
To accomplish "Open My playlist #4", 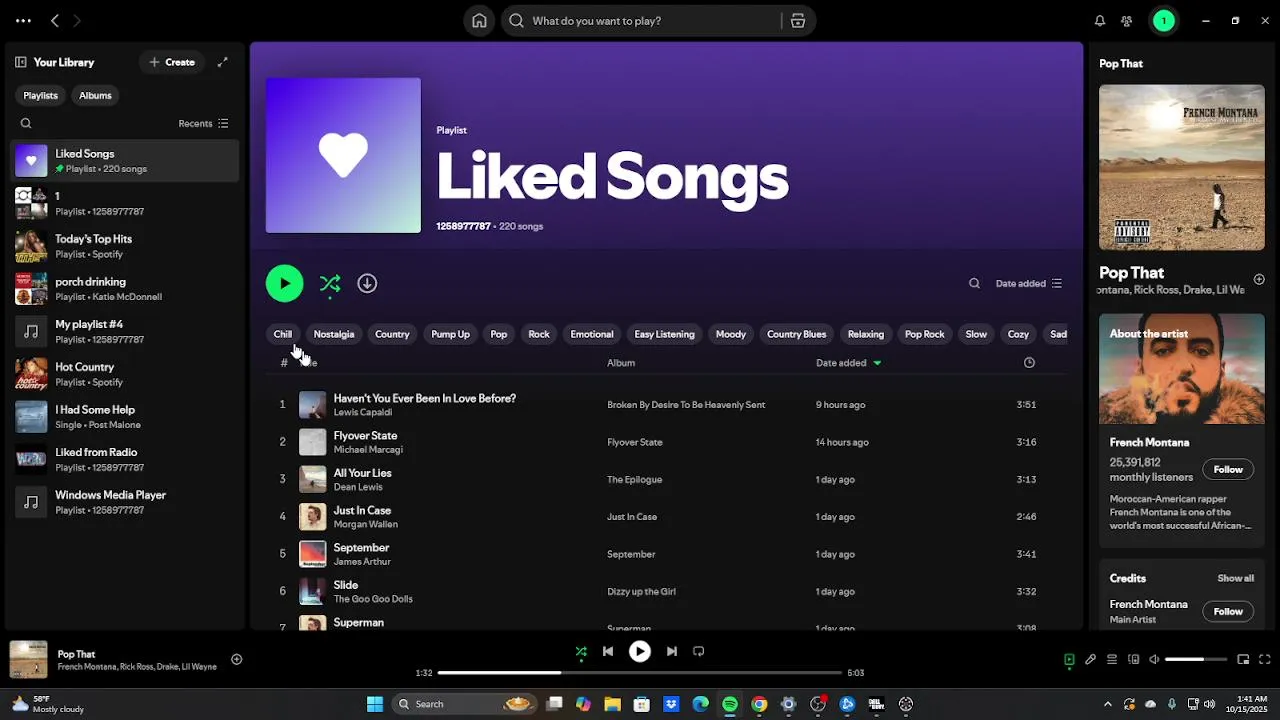I will pos(125,332).
